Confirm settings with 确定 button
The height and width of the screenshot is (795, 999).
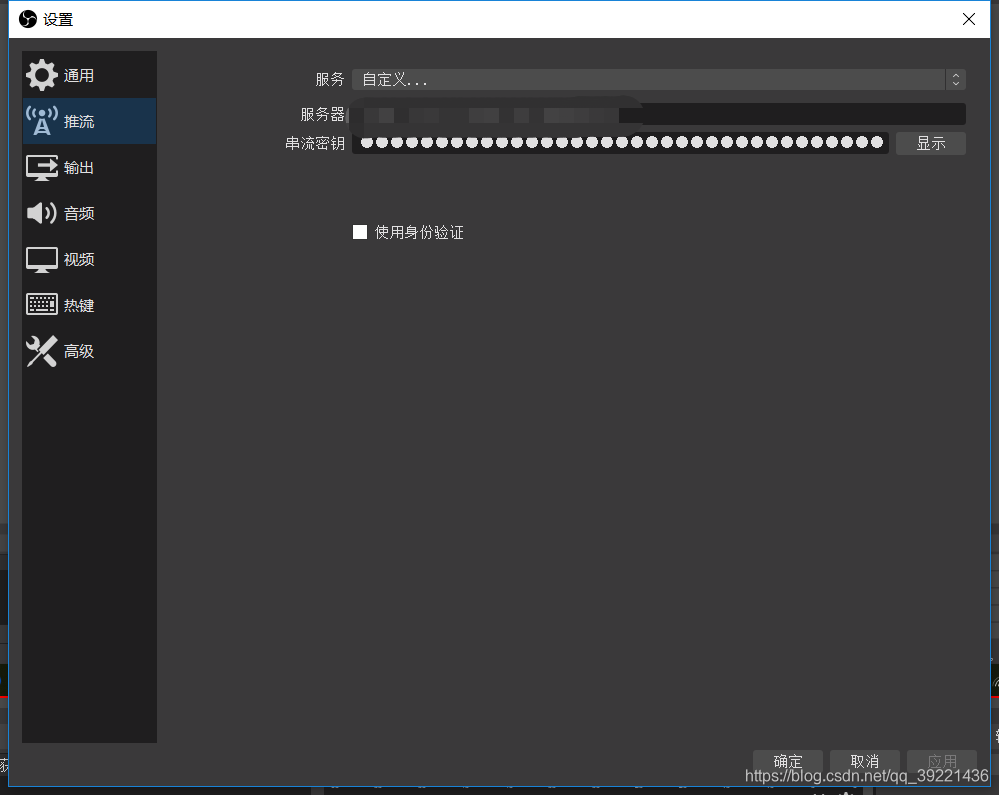pyautogui.click(x=787, y=761)
